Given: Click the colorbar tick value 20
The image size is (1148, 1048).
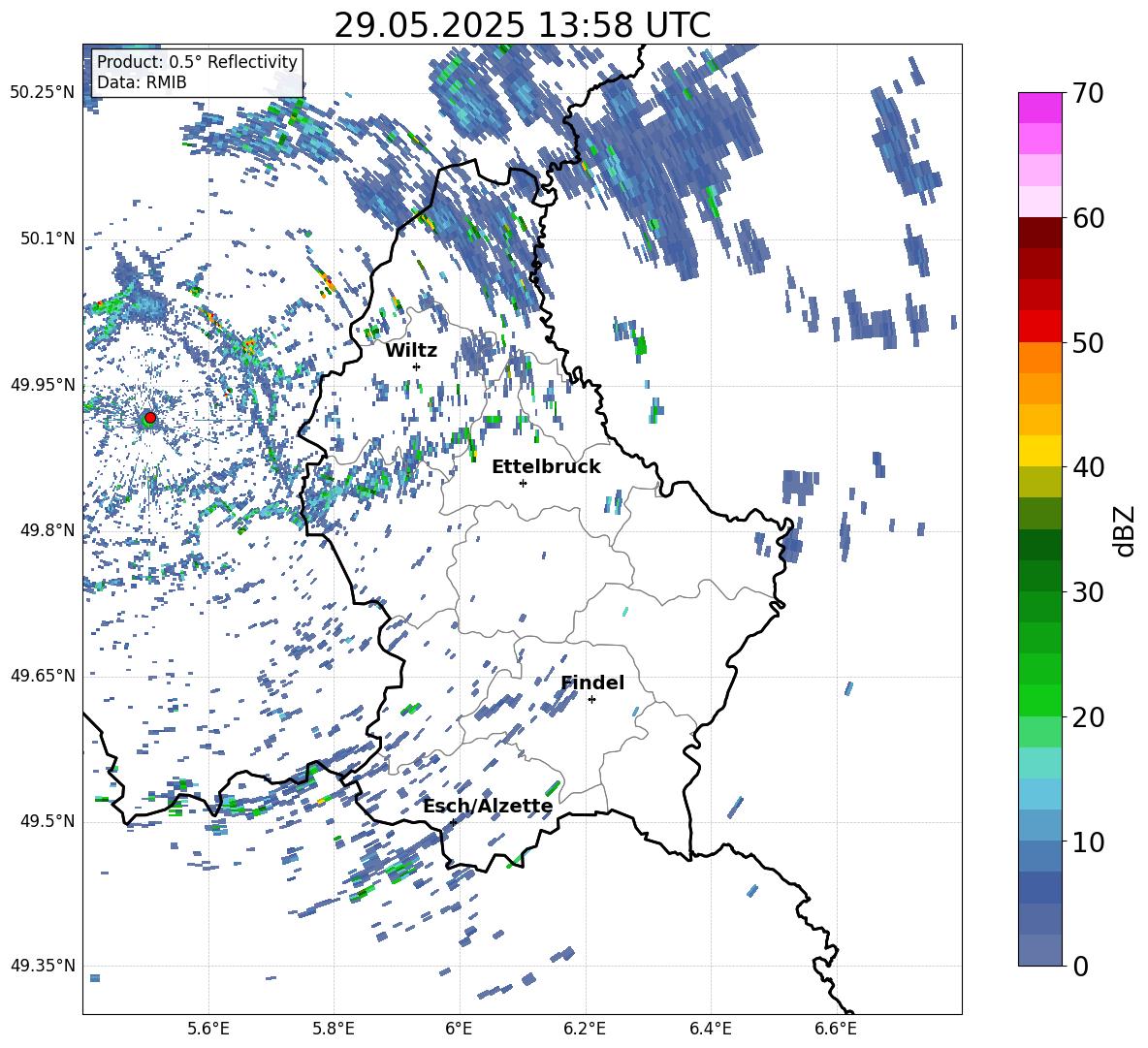Looking at the screenshot, I should (1087, 717).
